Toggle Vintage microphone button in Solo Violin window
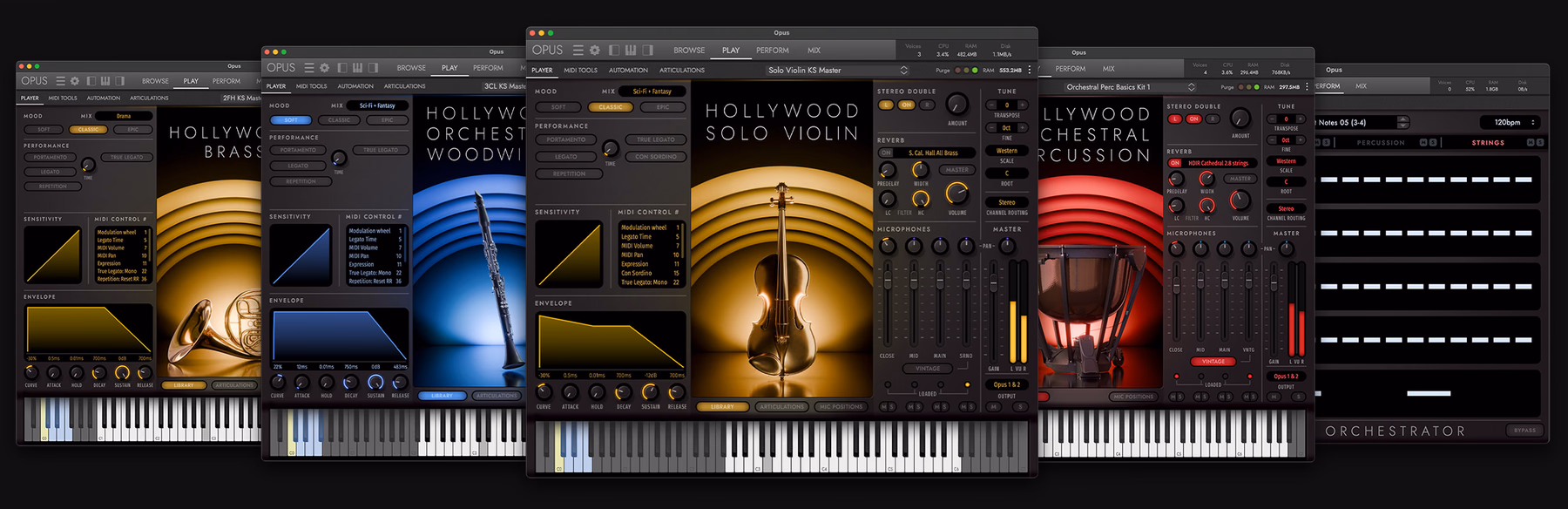Viewport: 1568px width, 509px height. click(x=928, y=369)
